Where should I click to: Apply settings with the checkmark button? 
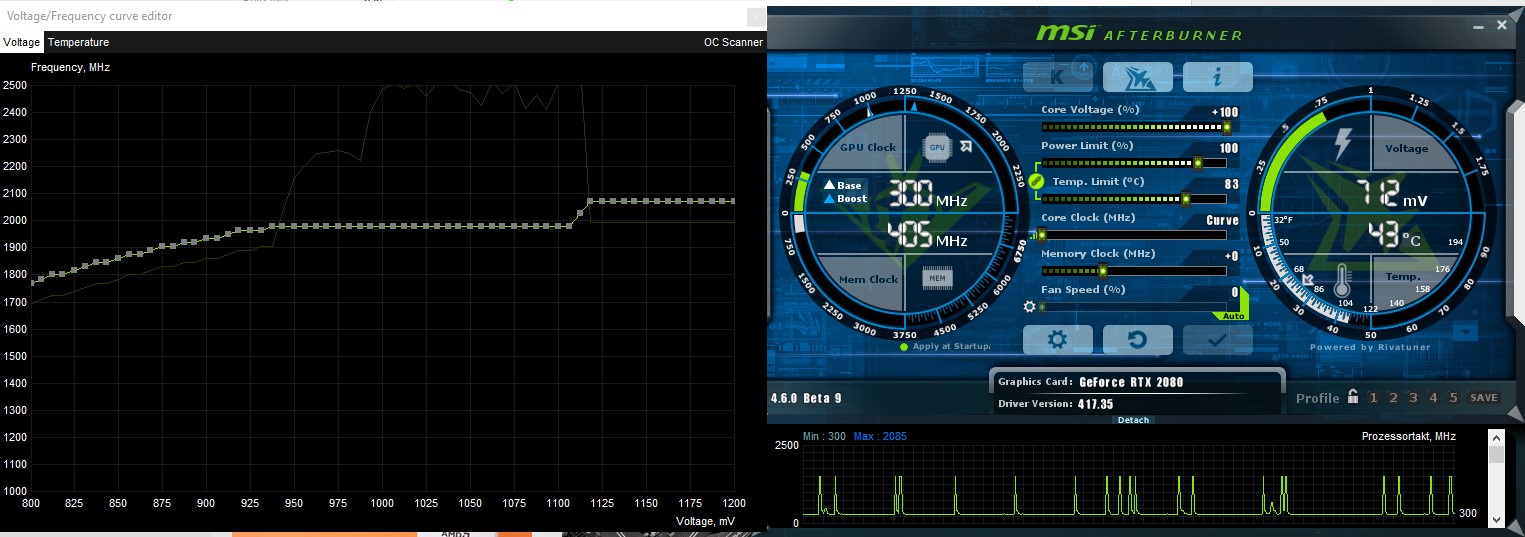1217,340
